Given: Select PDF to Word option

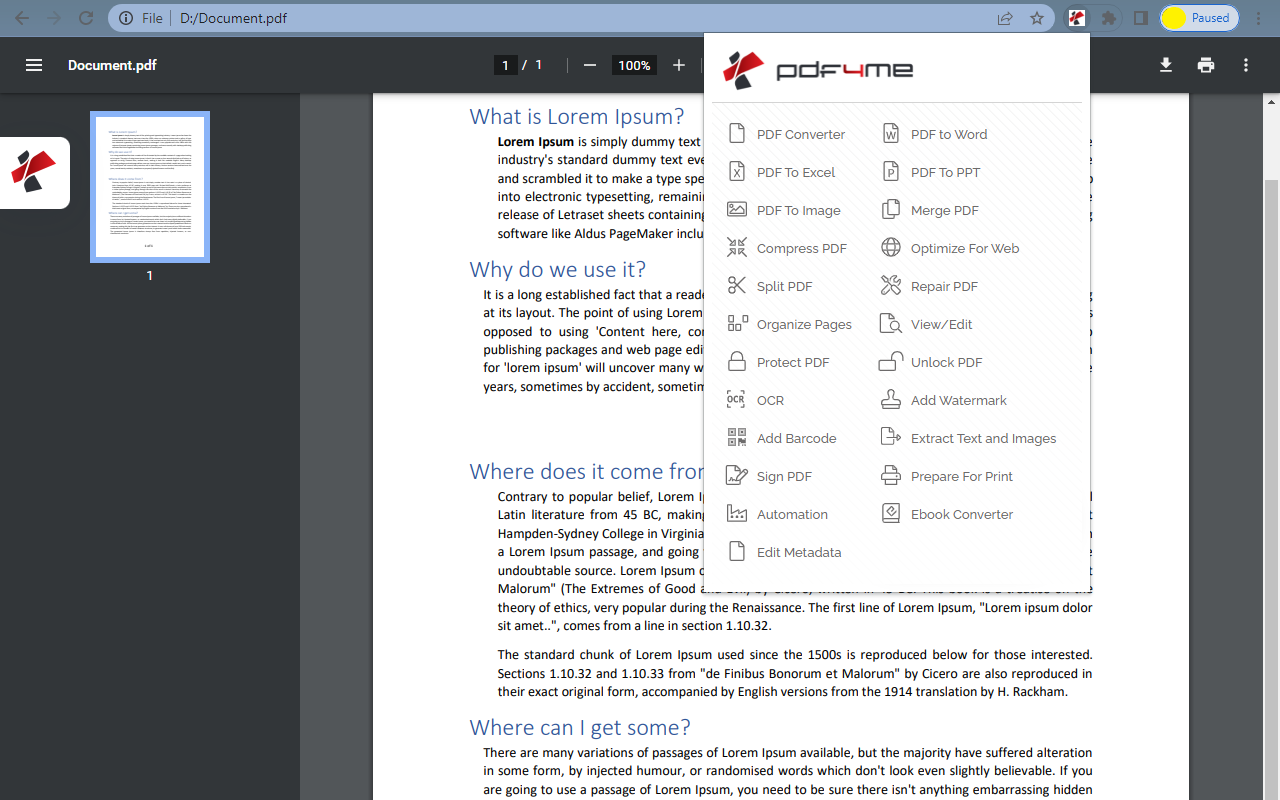Looking at the screenshot, I should click(x=934, y=134).
